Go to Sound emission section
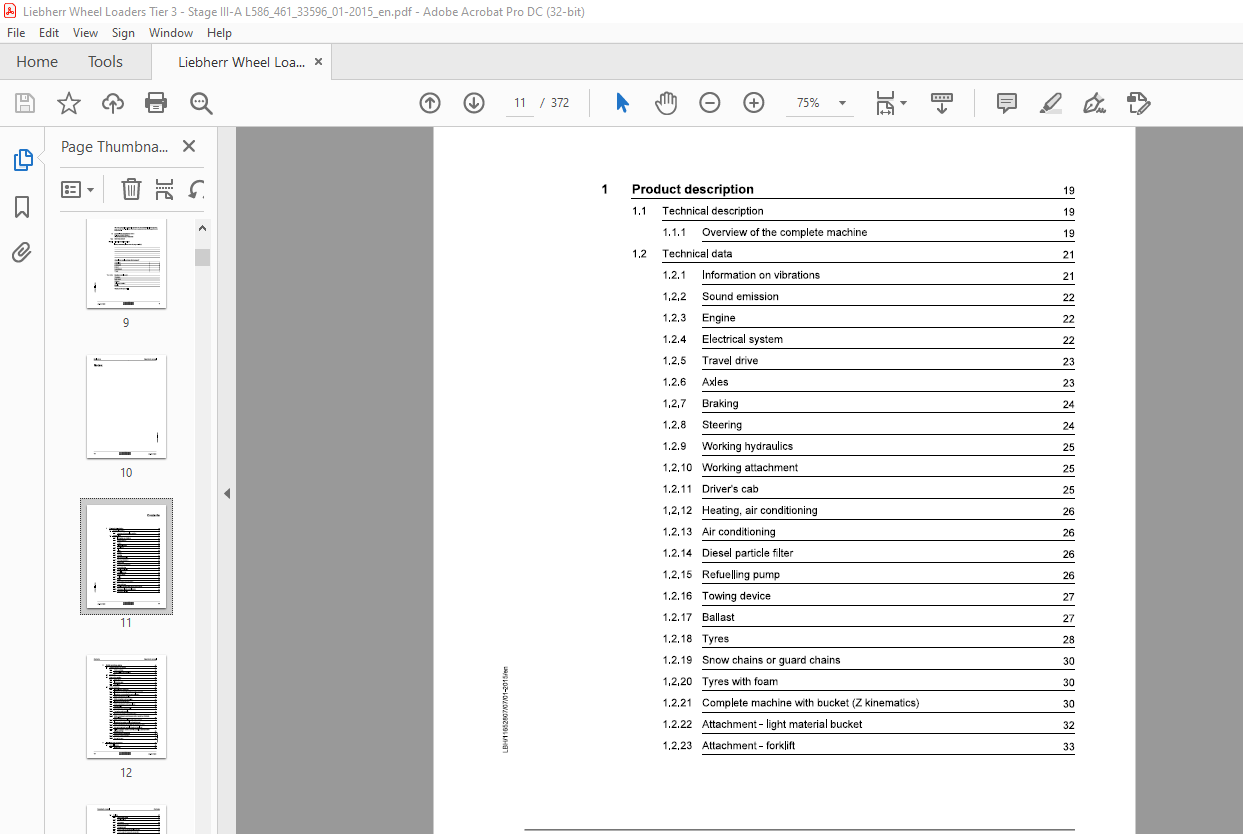The width and height of the screenshot is (1243, 834). tap(740, 297)
